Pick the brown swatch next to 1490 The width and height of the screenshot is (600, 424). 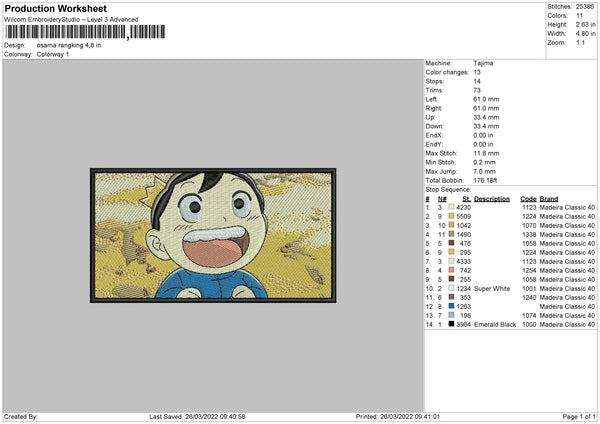point(452,234)
